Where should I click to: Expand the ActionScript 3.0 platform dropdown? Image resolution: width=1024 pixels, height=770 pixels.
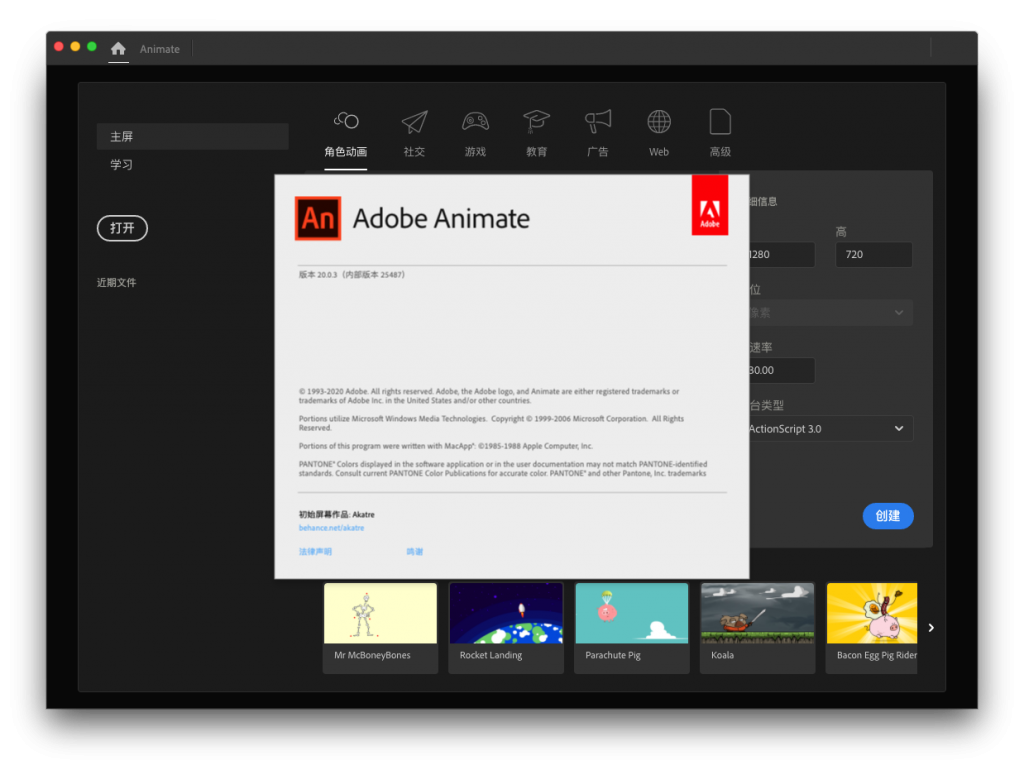pos(831,428)
